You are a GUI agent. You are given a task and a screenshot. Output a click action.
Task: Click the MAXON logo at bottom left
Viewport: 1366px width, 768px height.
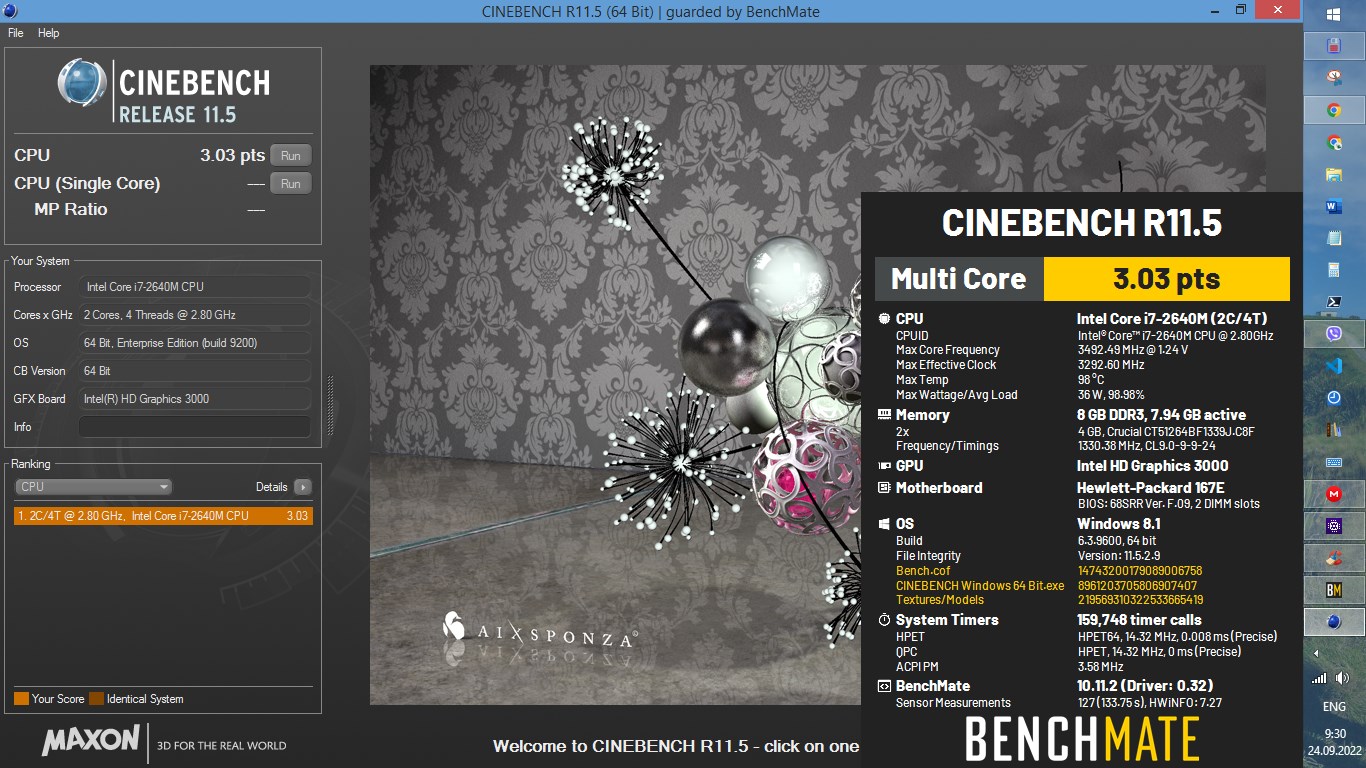click(91, 741)
